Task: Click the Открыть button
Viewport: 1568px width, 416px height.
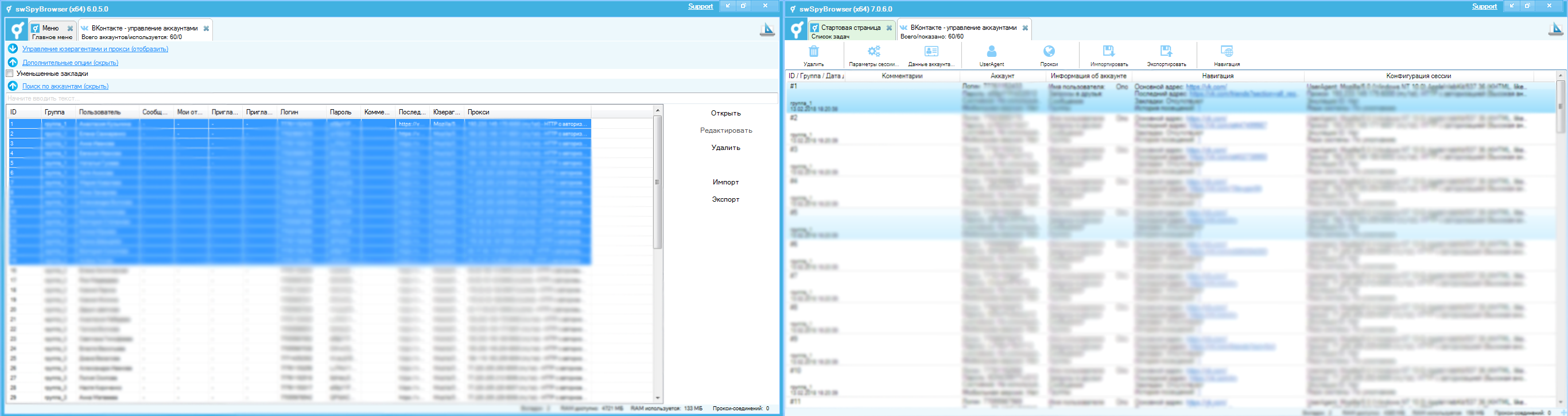Action: 725,113
